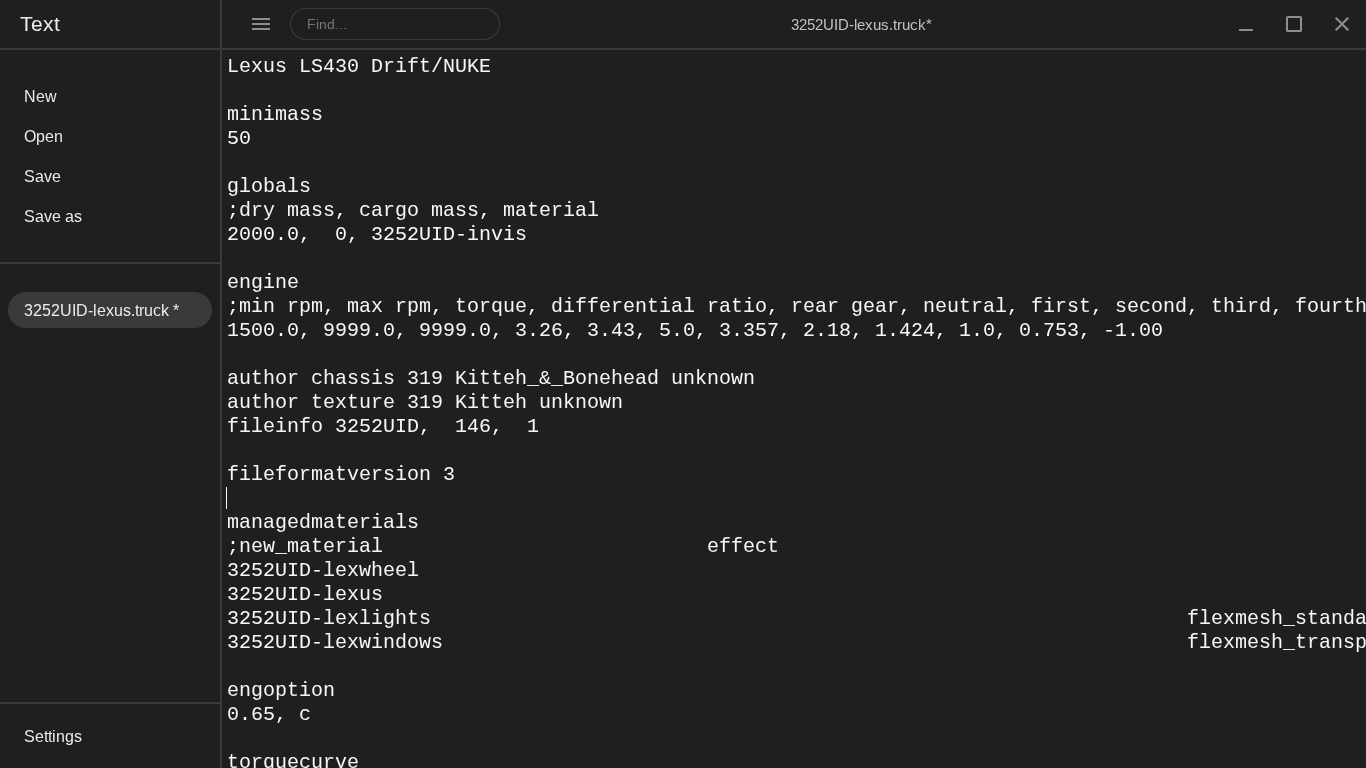Choose Open from the sidebar
The width and height of the screenshot is (1366, 768).
43,136
